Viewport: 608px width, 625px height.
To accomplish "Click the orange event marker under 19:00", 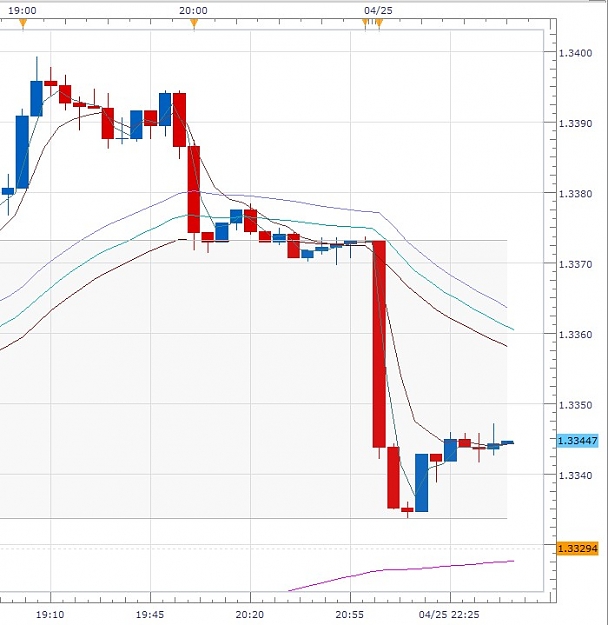I will coord(23,24).
